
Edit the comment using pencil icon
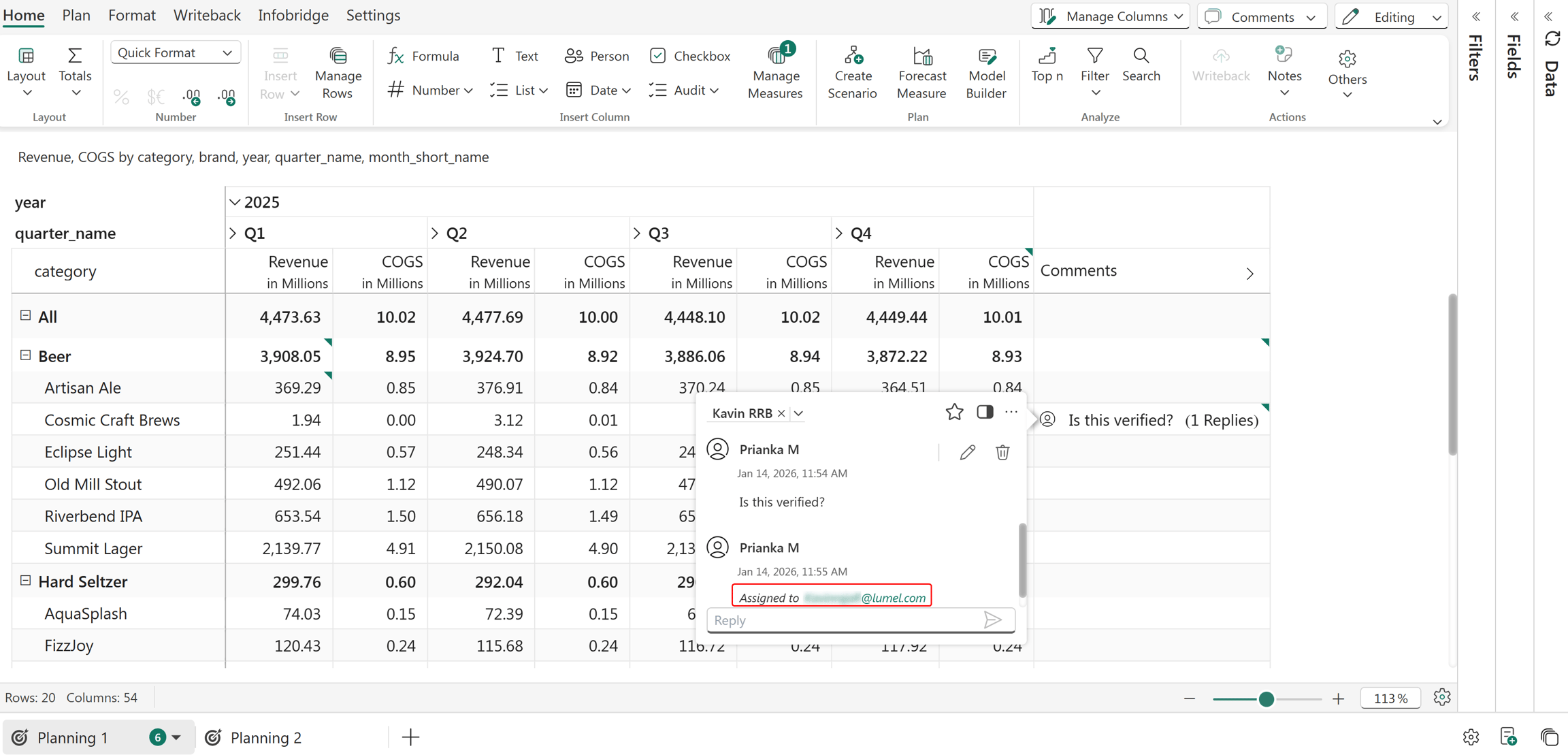tap(967, 452)
